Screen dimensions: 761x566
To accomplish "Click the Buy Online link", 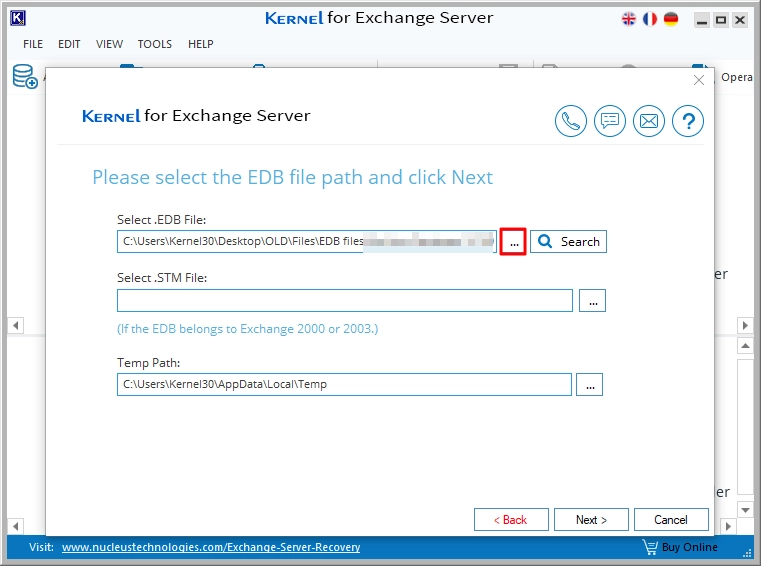I will tap(690, 547).
